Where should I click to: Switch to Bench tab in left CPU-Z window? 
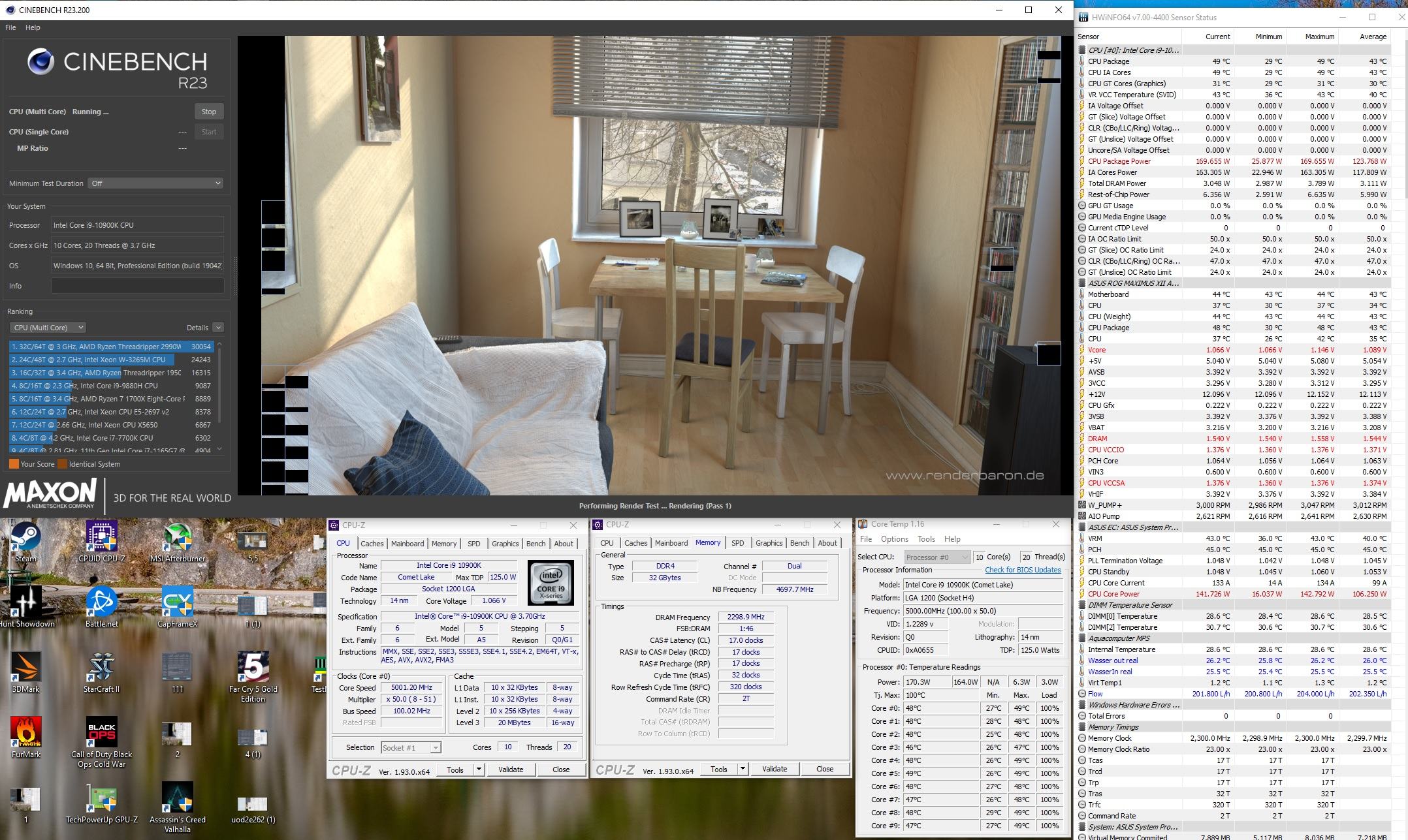[x=536, y=544]
